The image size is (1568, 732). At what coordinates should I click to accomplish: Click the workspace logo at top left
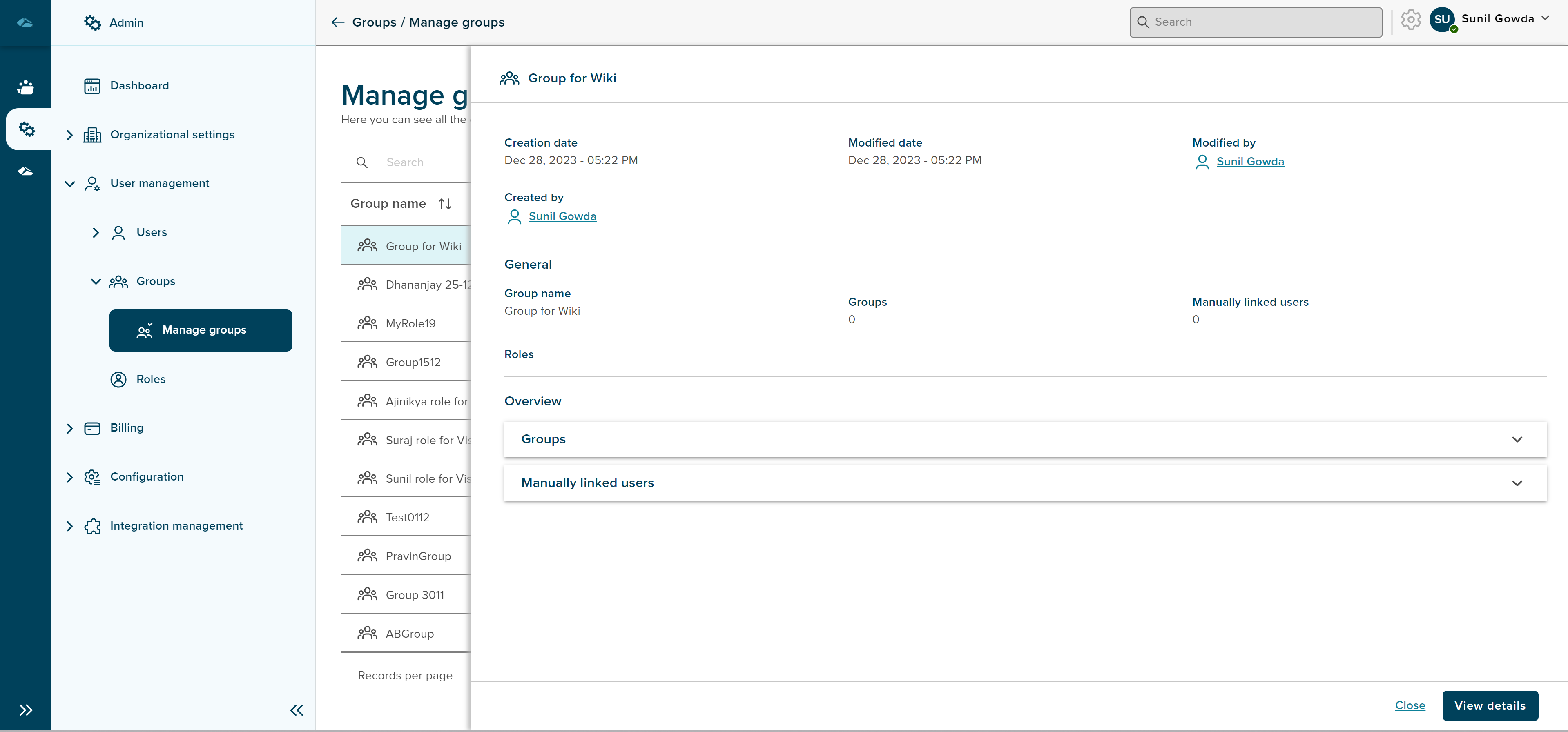[x=26, y=22]
